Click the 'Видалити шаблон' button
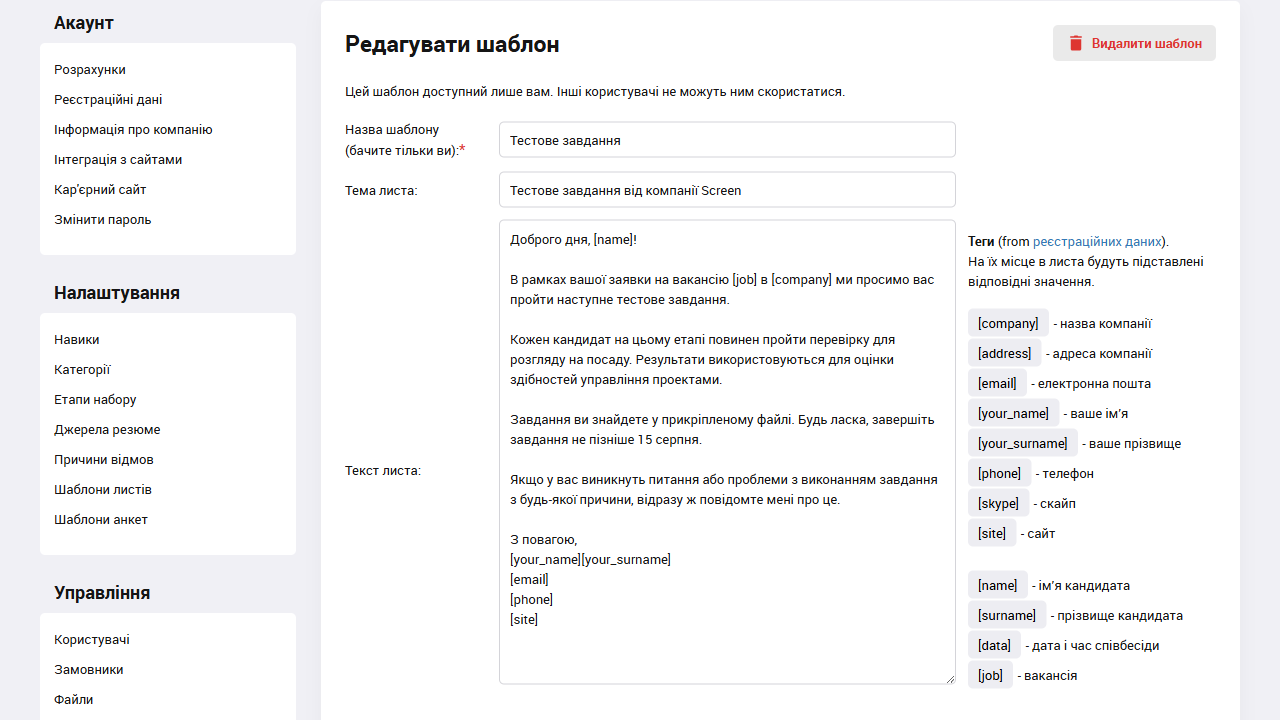 tap(1134, 43)
